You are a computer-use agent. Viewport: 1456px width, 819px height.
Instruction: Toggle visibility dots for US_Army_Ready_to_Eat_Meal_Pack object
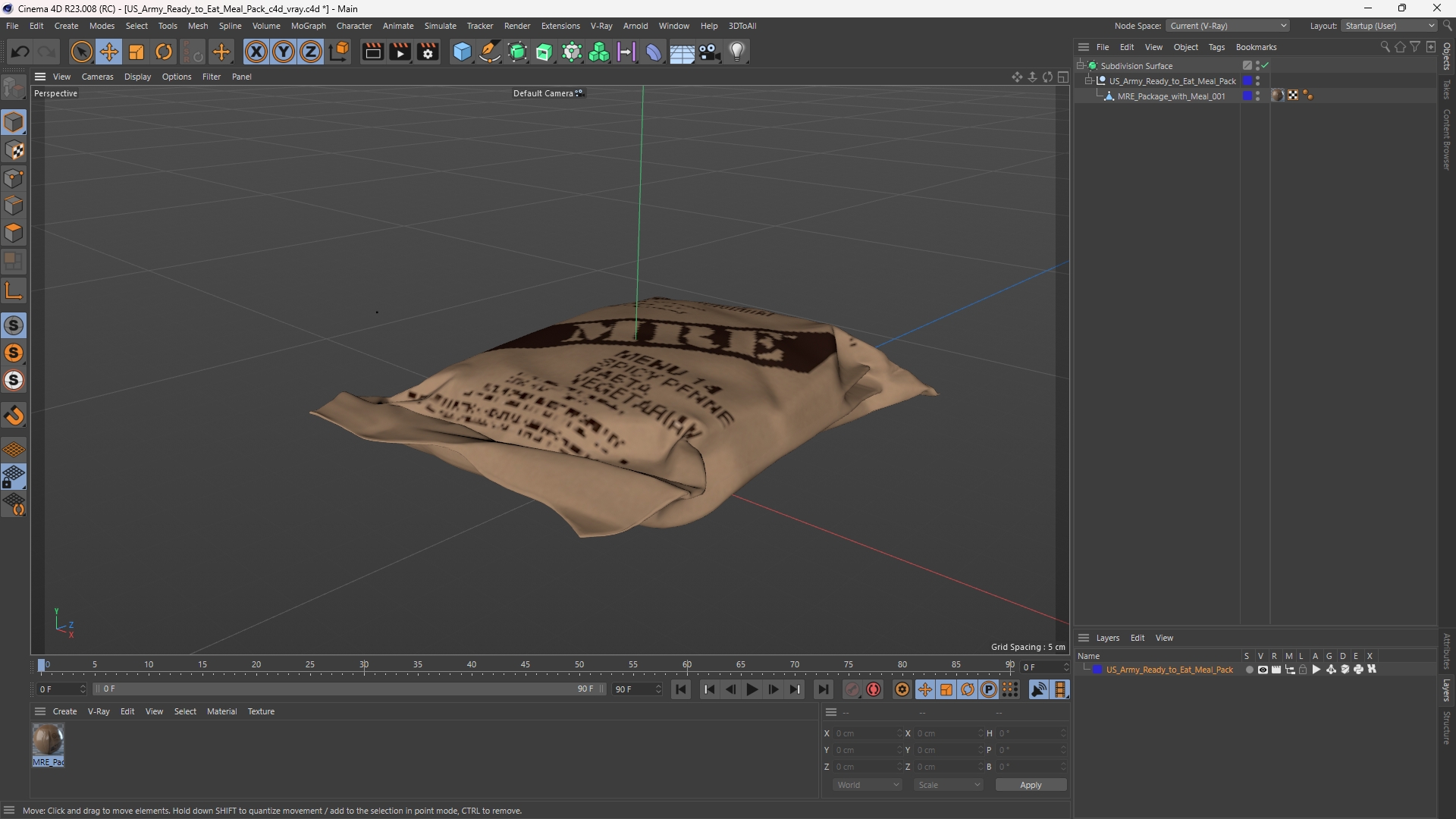[1257, 81]
